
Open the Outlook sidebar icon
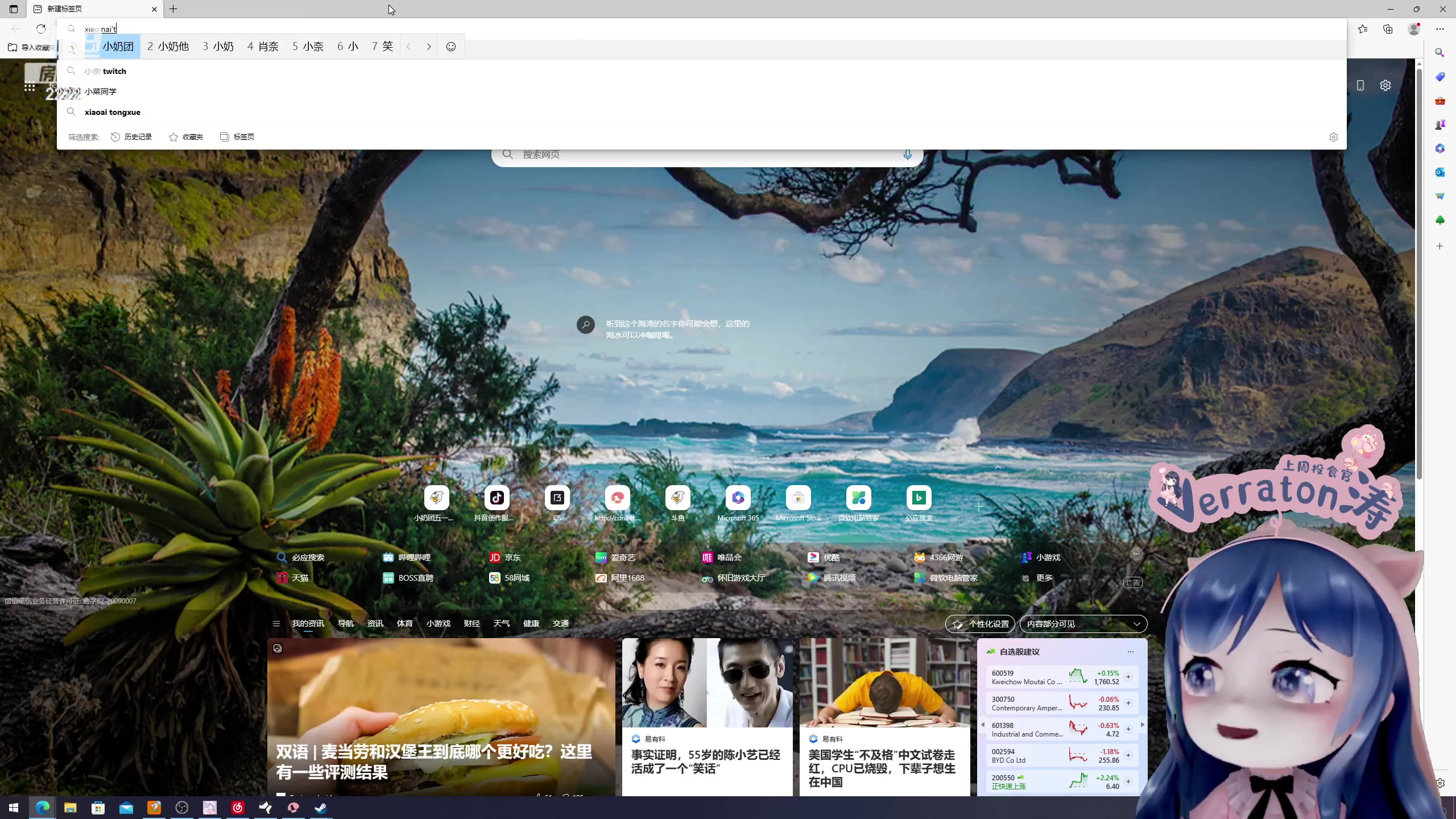click(x=1440, y=172)
